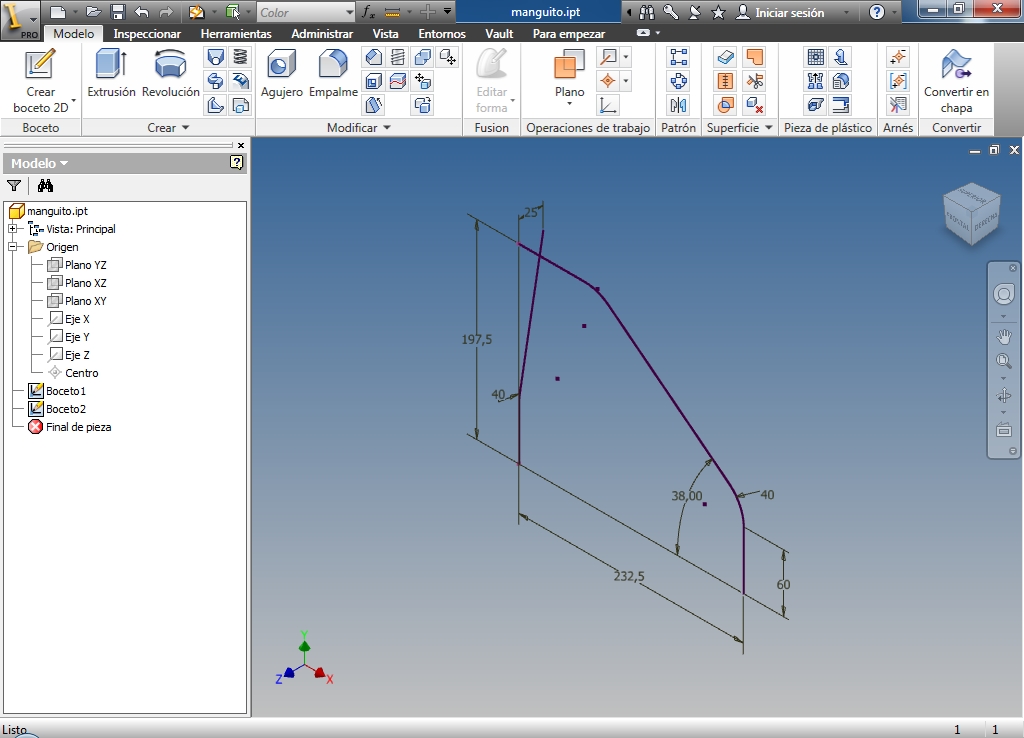Switch to the Inspeccionar tab

click(x=147, y=34)
